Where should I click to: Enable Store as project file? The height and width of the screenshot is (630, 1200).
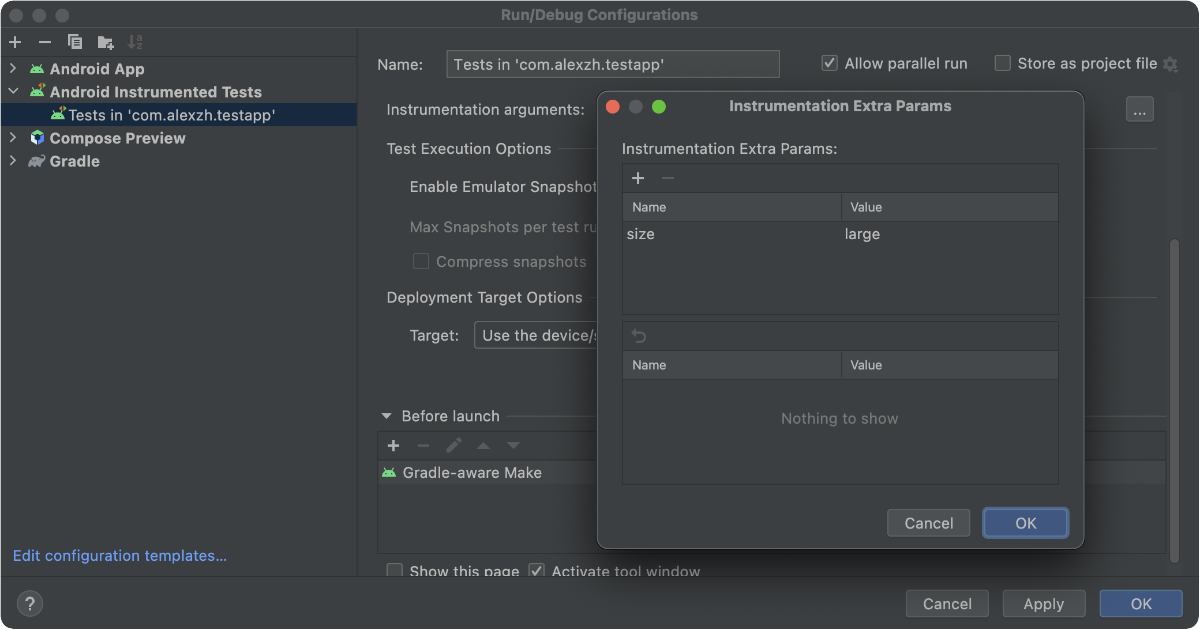1002,63
